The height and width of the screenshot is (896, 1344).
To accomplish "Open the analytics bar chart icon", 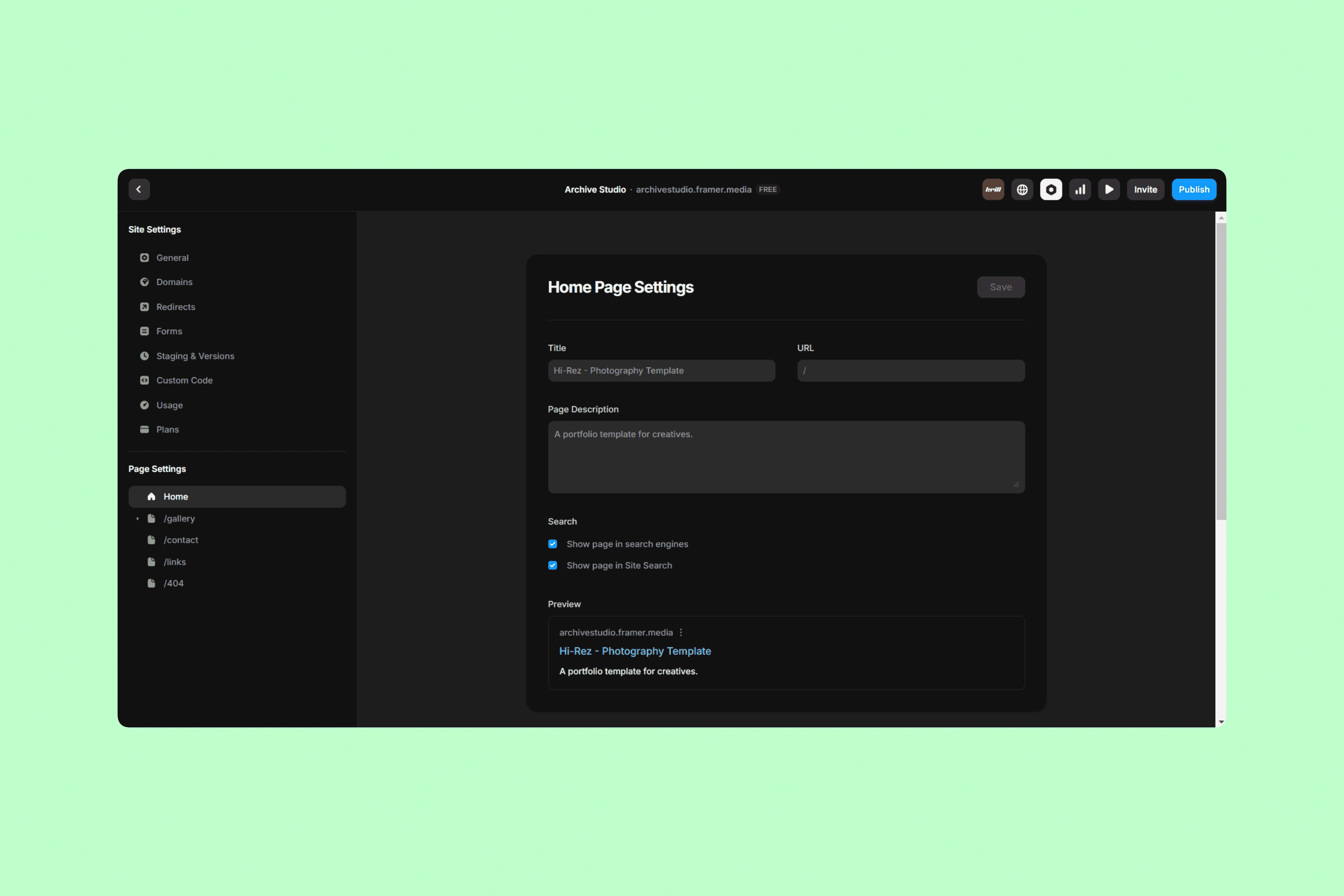I will pos(1079,189).
